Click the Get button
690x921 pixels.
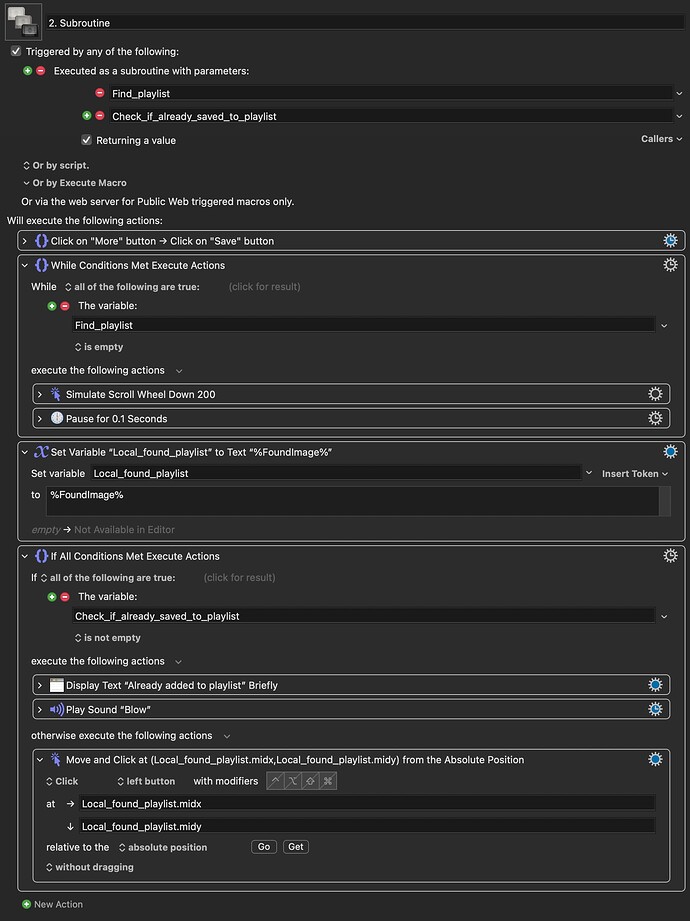click(x=295, y=847)
